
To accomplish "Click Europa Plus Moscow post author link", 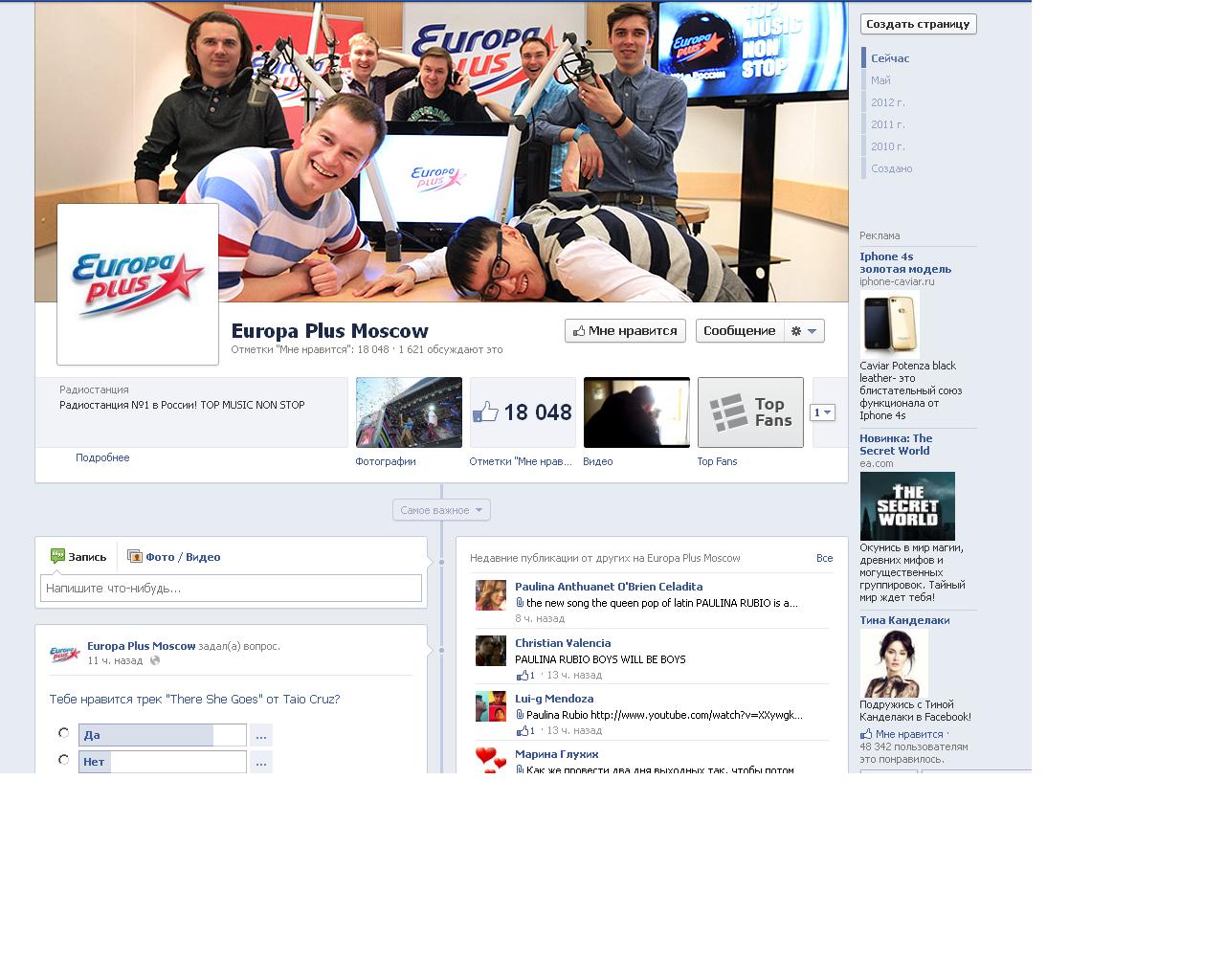I will pos(142,646).
